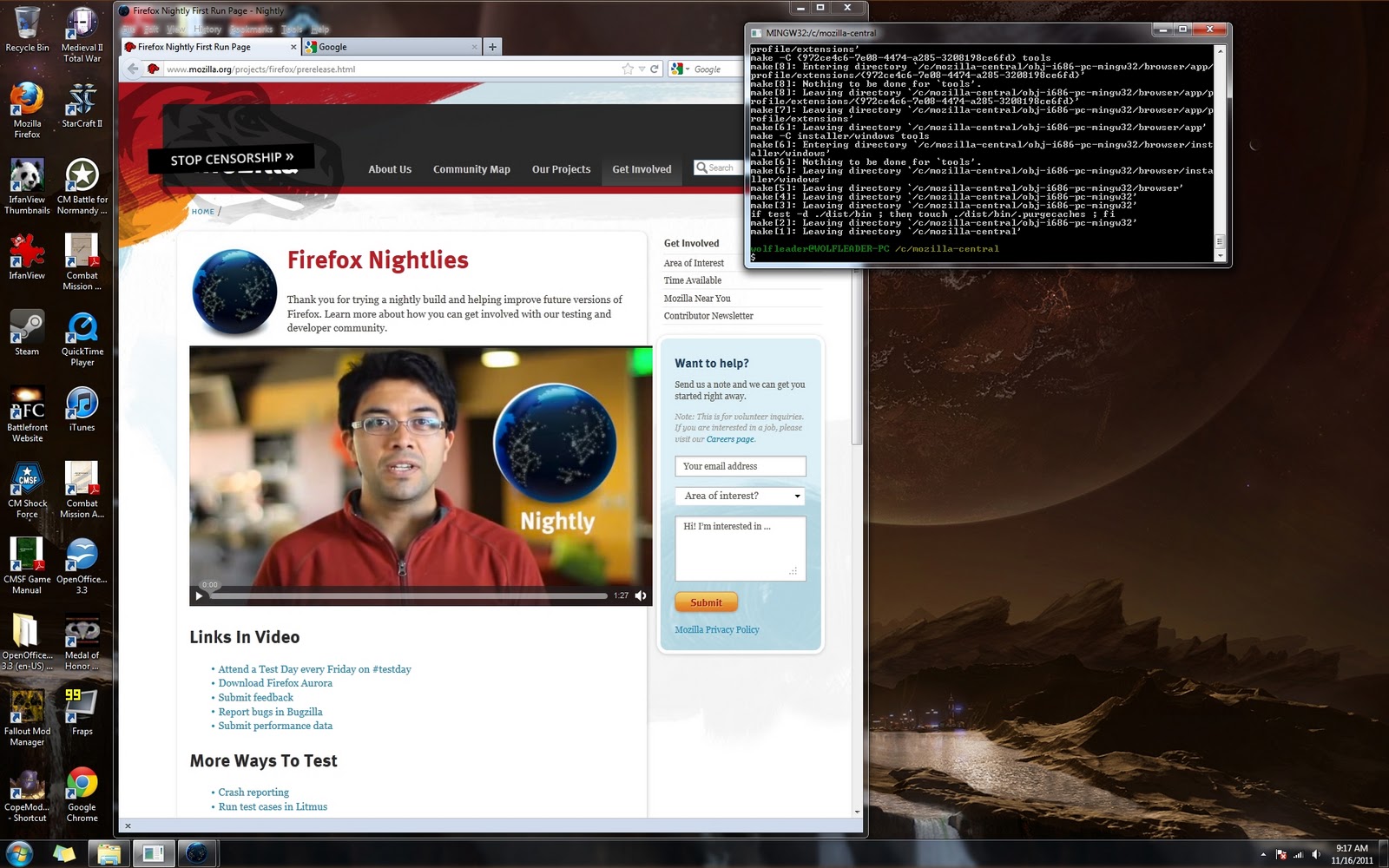1389x868 pixels.
Task: Select the CM Shock Force icon
Action: click(x=27, y=490)
